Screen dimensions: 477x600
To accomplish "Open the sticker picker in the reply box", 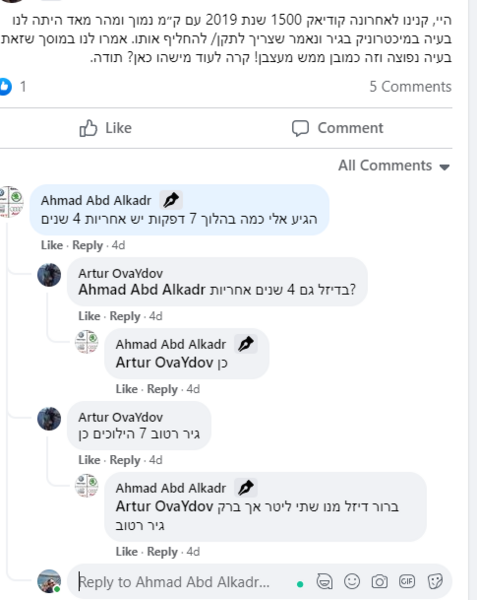I will (x=435, y=582).
